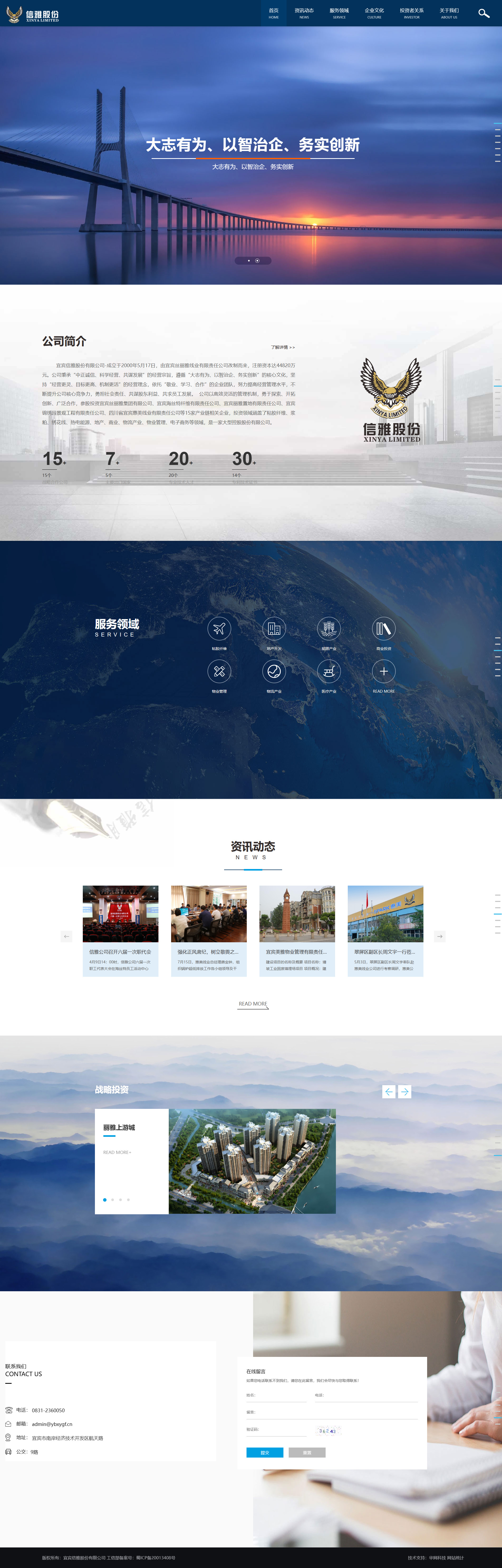This screenshot has height=1568, width=502.
Task: Click the email address admin@ybxygf.cn
Action: point(52,1424)
